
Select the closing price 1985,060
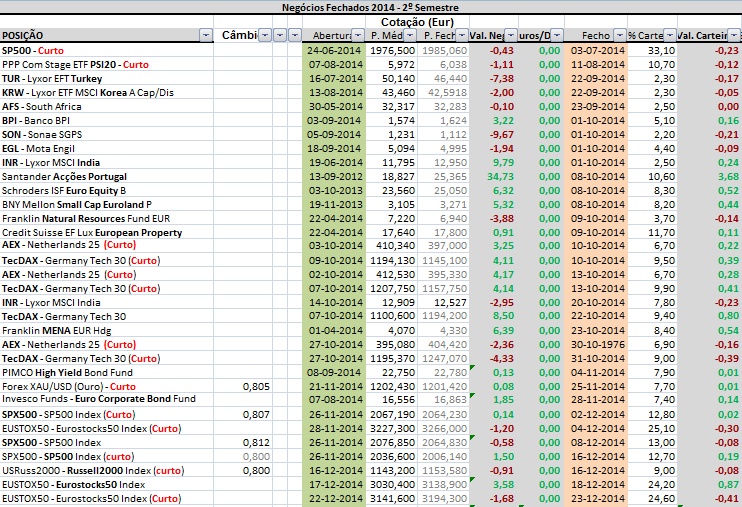[x=443, y=51]
